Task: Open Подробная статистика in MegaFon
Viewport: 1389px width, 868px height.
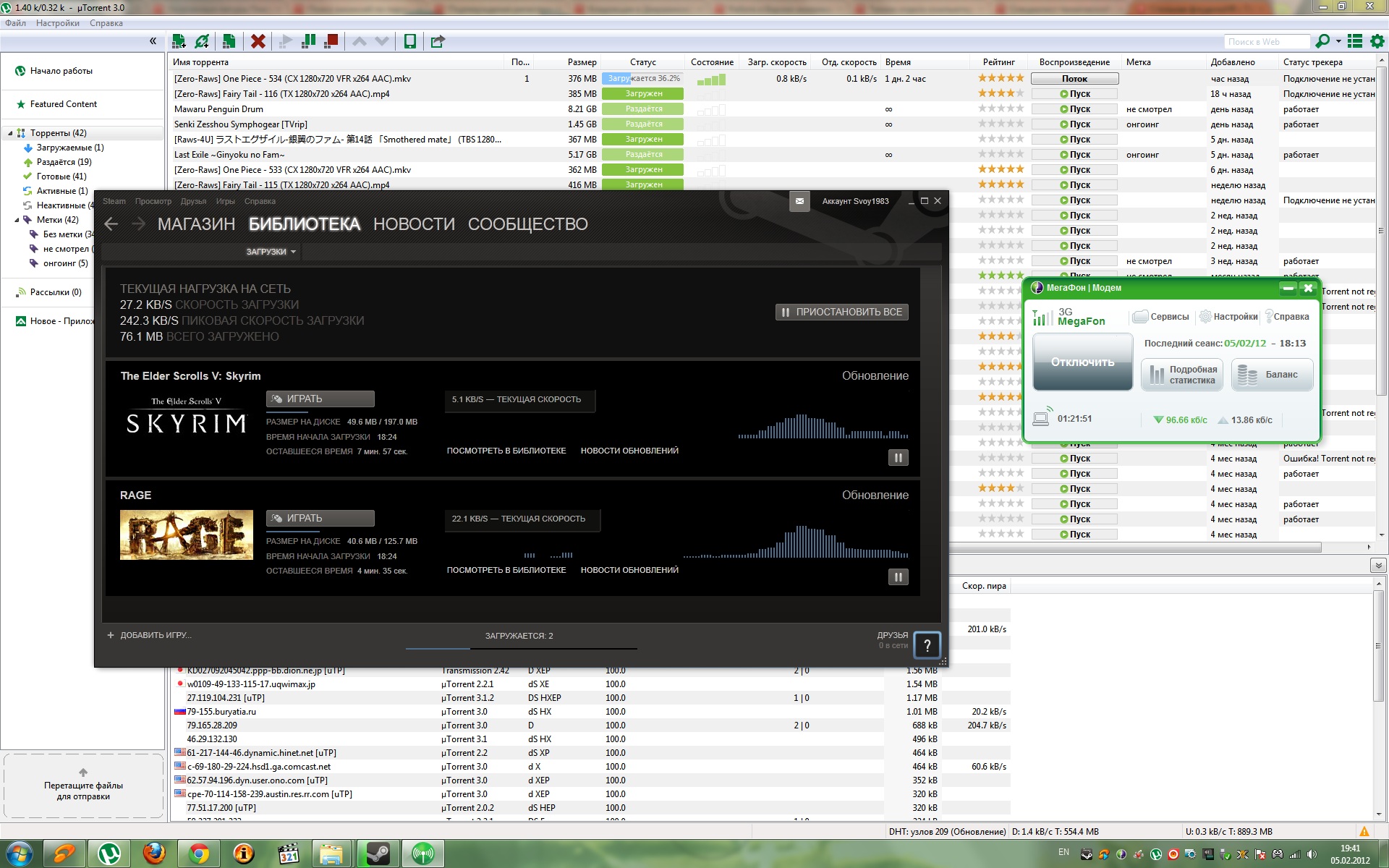Action: 1182,375
